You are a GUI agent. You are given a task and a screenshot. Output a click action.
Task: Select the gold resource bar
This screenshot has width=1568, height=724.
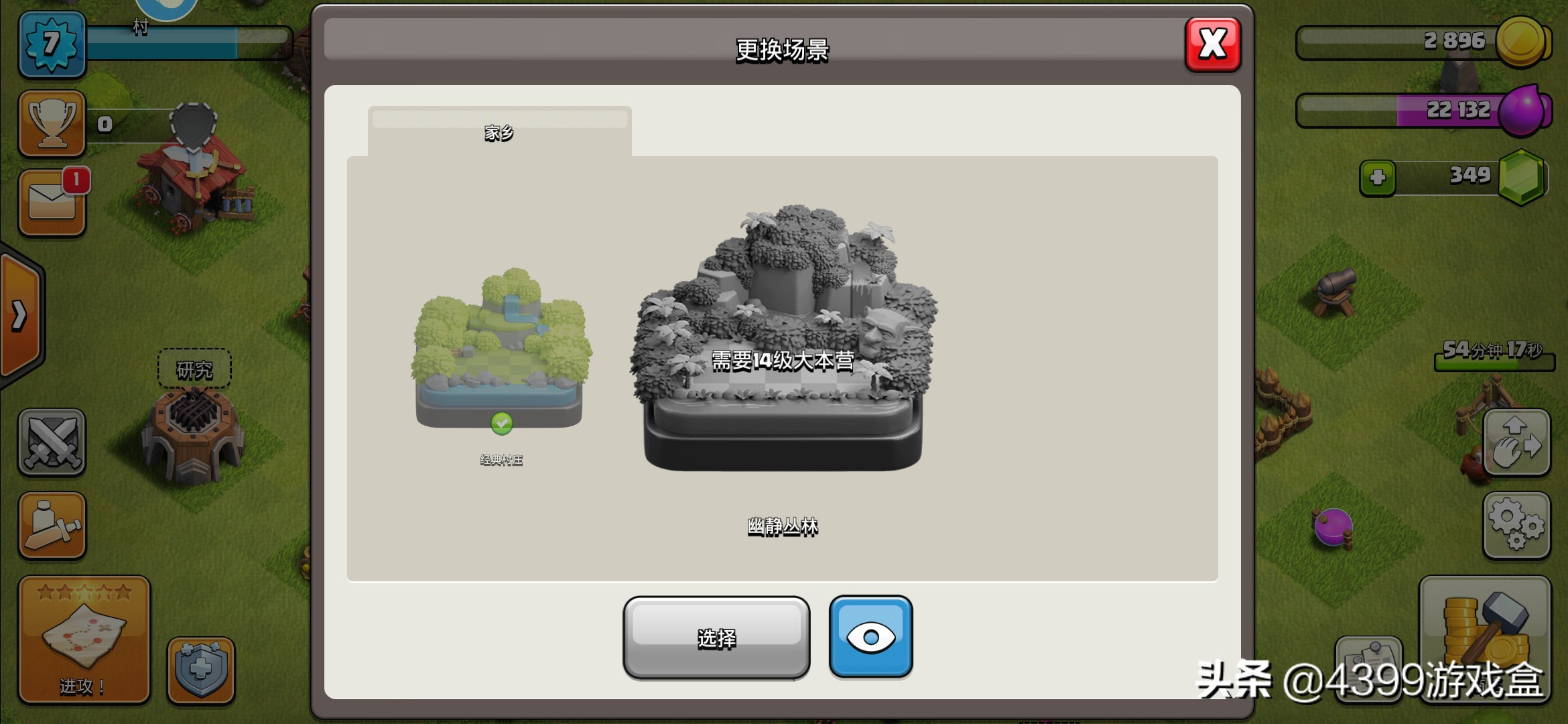(1423, 42)
